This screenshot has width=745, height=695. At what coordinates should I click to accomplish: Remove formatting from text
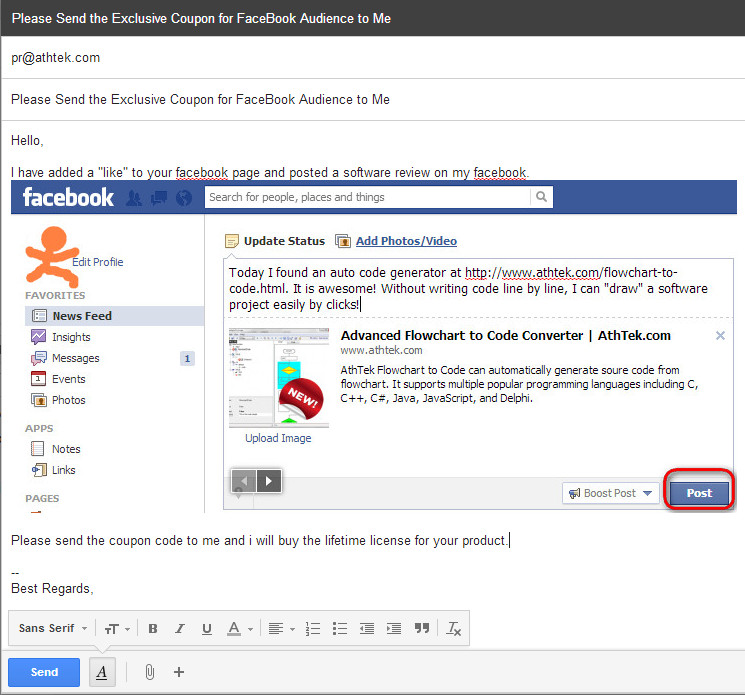coord(454,628)
